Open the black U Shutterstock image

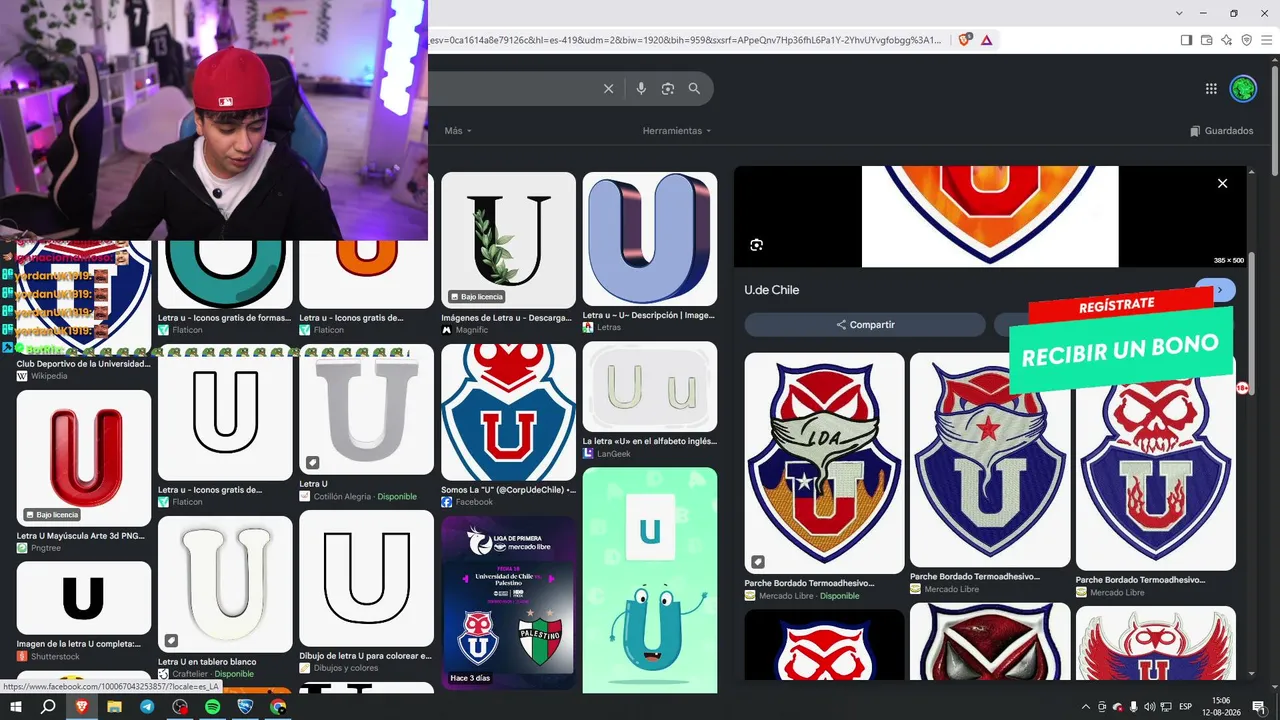coord(84,598)
